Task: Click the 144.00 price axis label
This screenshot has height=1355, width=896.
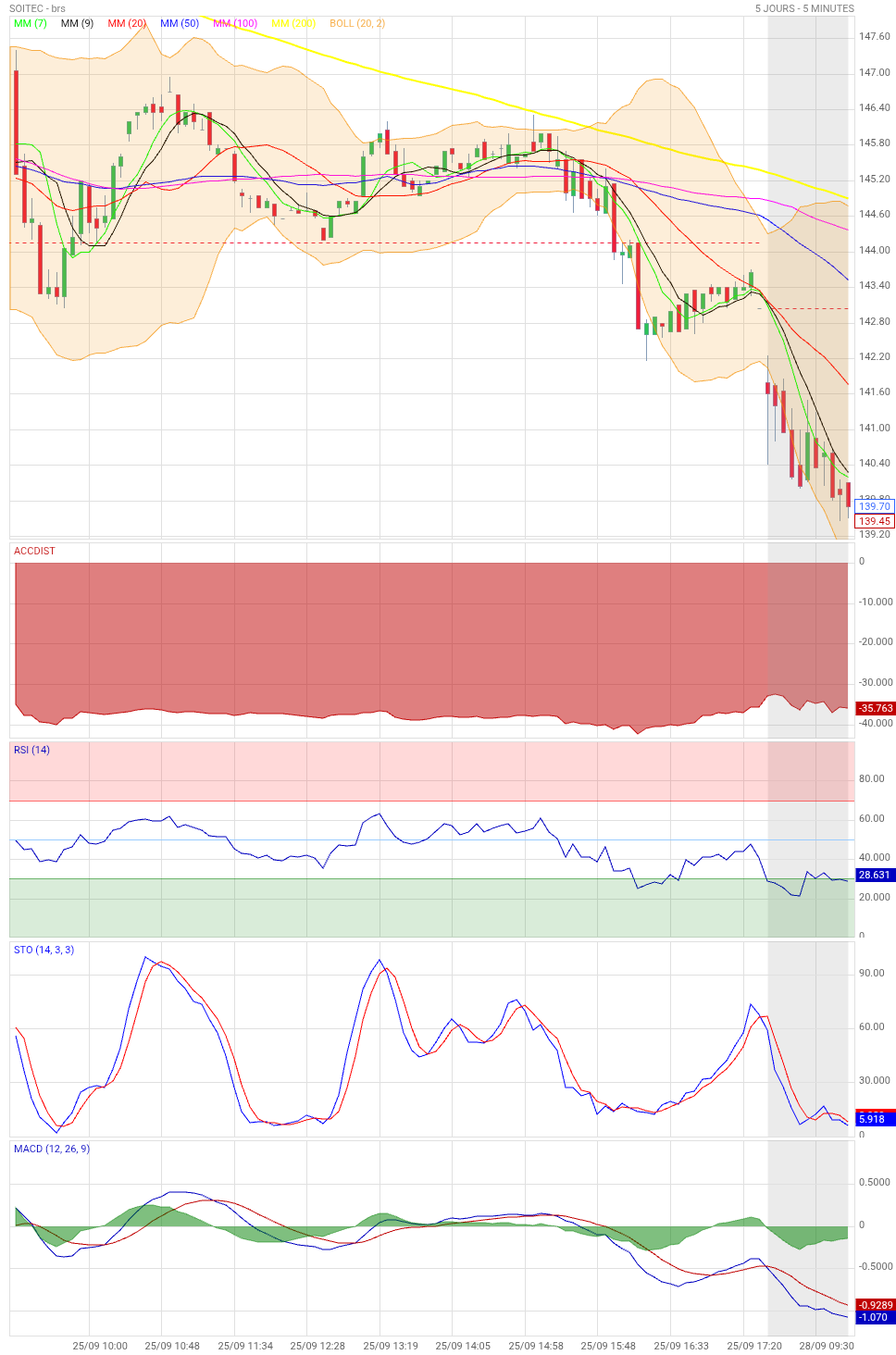Action: [x=875, y=250]
